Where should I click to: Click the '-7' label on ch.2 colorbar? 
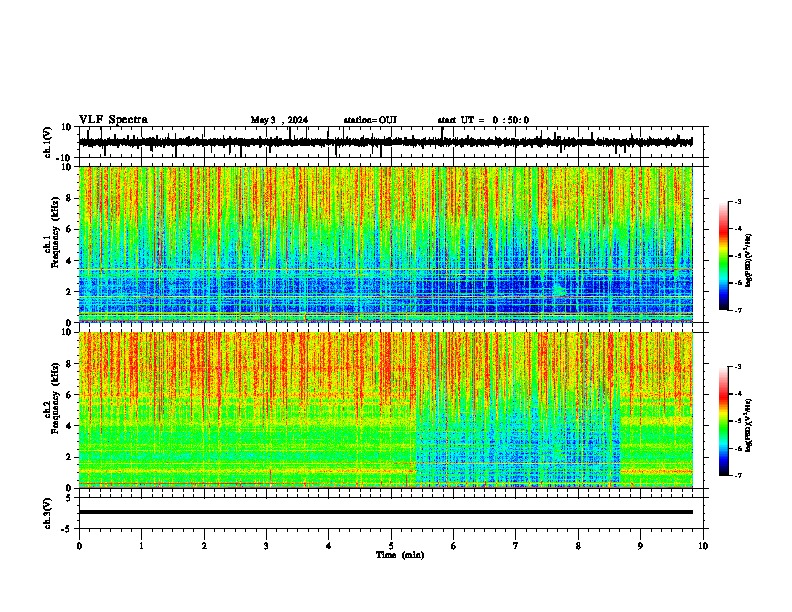pyautogui.click(x=737, y=475)
